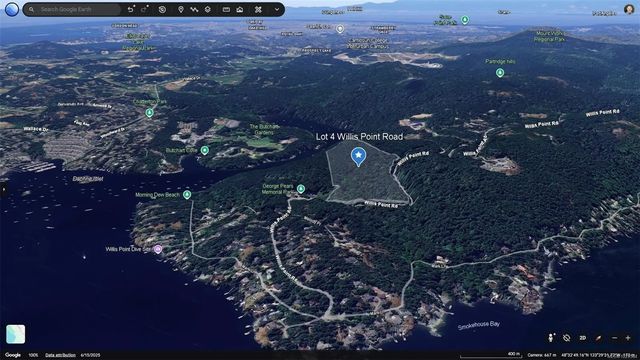Click the Smokehouse Bay label
This screenshot has width=640, height=360.
coord(478,325)
